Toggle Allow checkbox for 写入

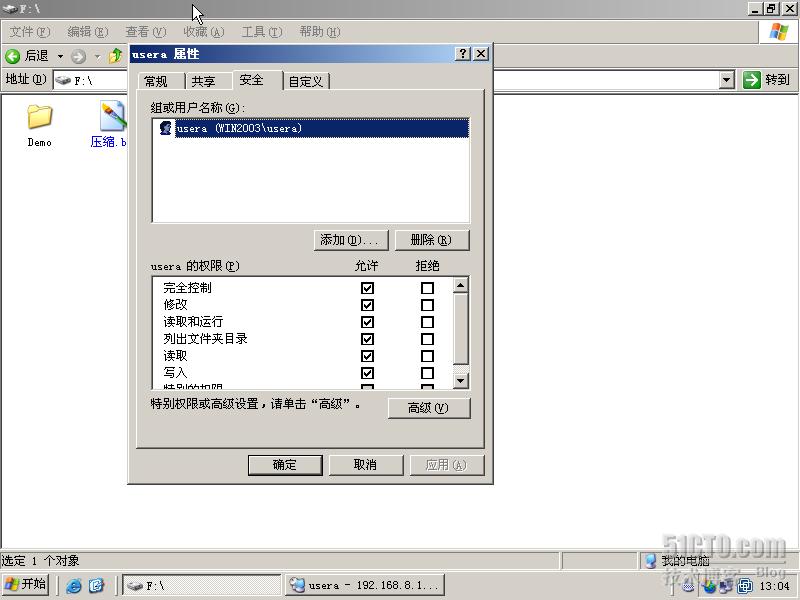tap(367, 373)
